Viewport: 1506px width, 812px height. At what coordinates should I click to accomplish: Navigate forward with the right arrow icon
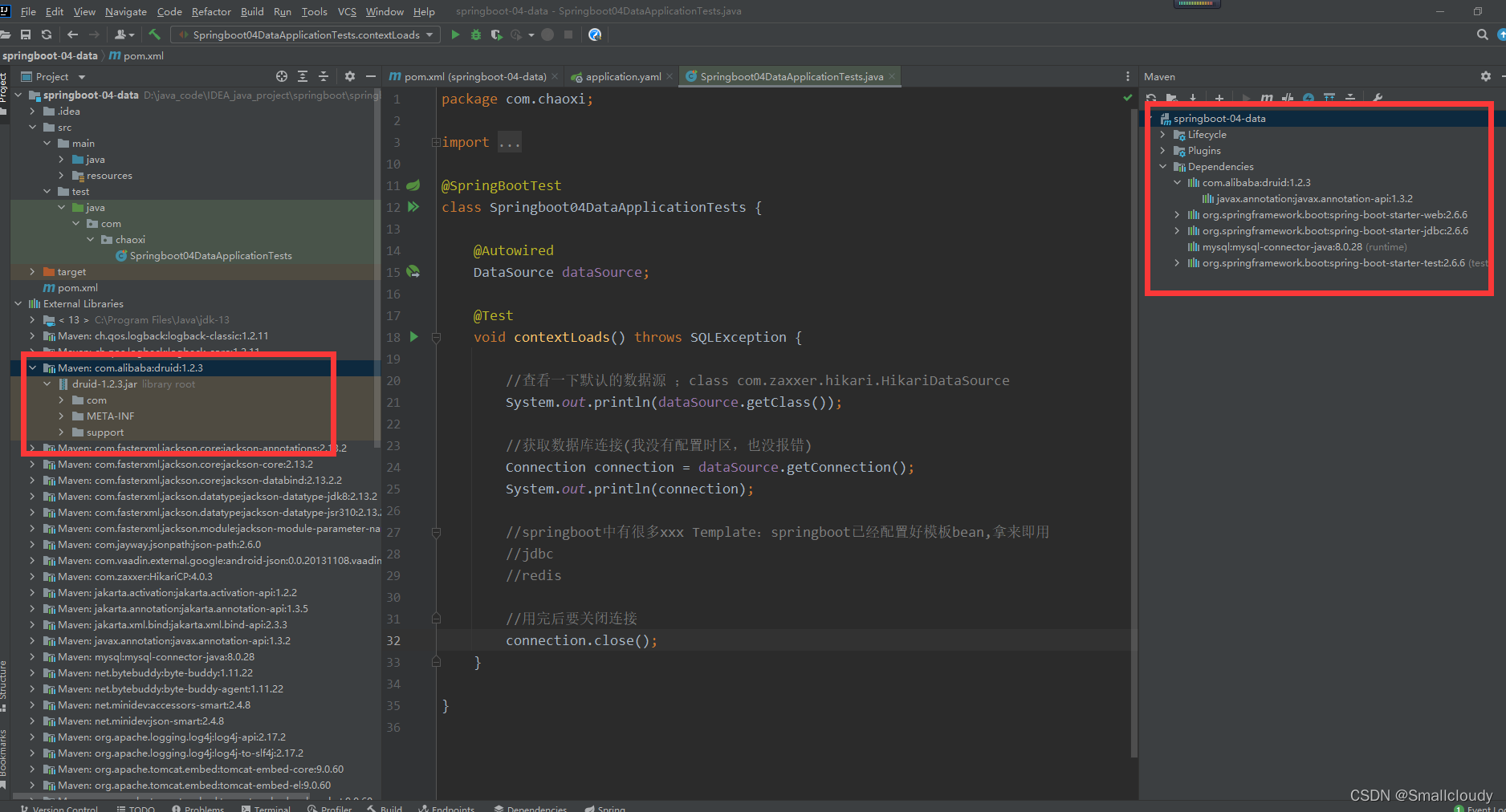(94, 35)
